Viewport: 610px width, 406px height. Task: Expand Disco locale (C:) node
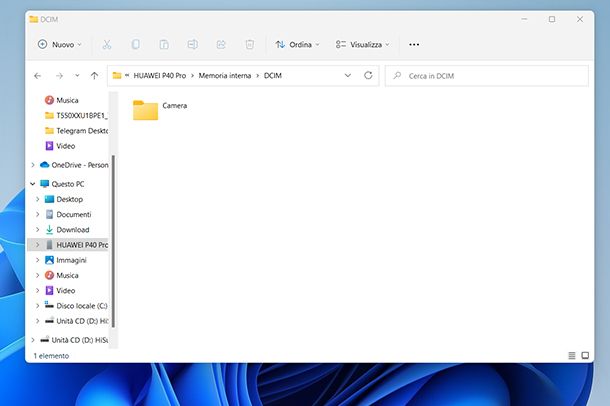click(x=38, y=305)
